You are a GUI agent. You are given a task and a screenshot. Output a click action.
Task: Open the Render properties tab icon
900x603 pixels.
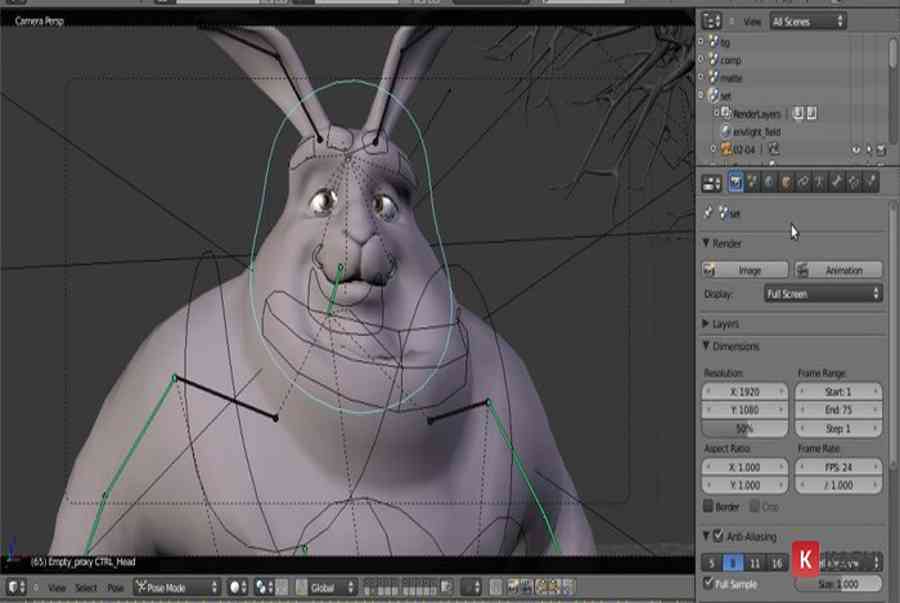click(x=736, y=183)
